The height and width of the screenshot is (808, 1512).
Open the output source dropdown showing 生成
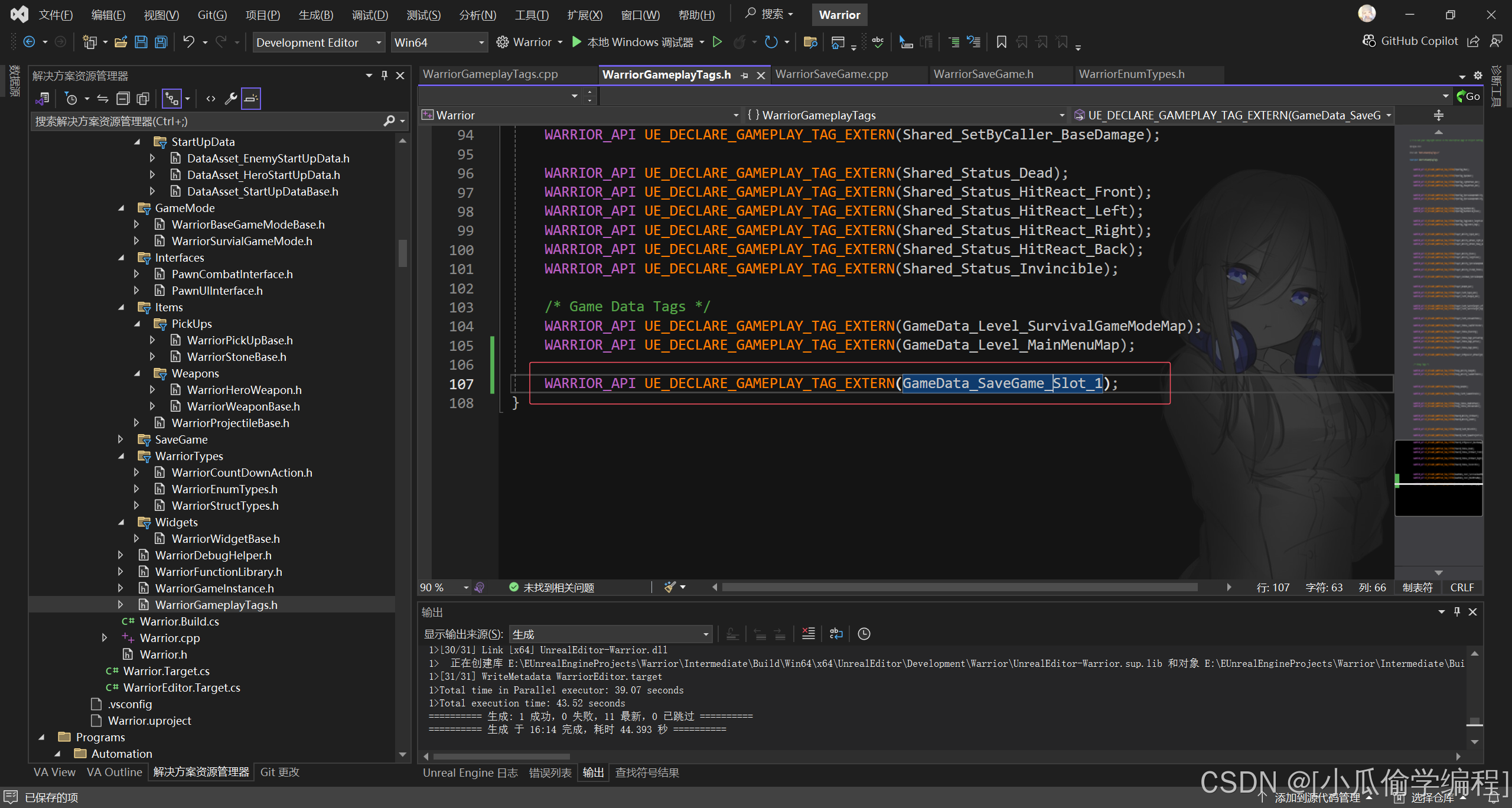tap(610, 634)
